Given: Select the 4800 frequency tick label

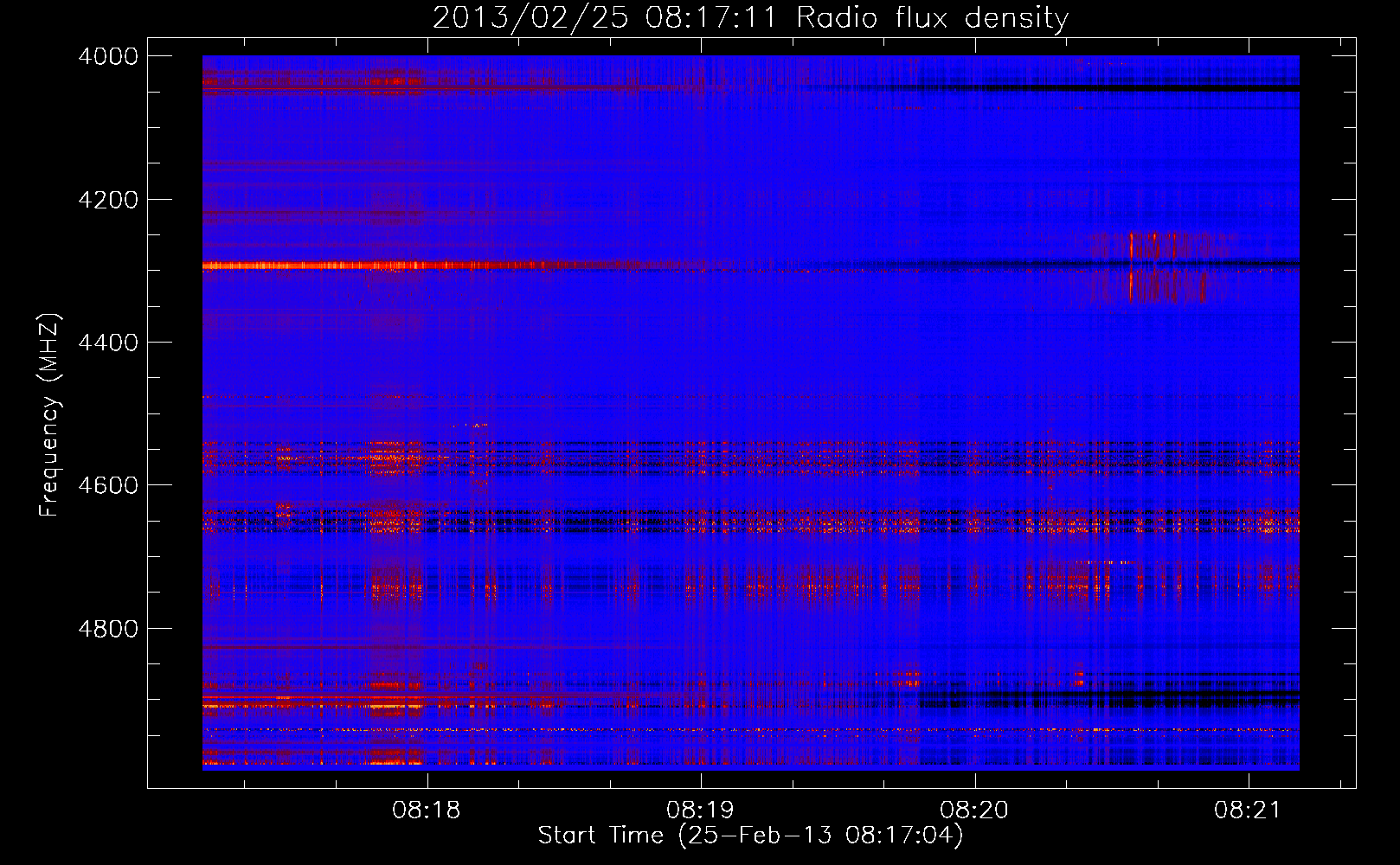Looking at the screenshot, I should [x=108, y=629].
